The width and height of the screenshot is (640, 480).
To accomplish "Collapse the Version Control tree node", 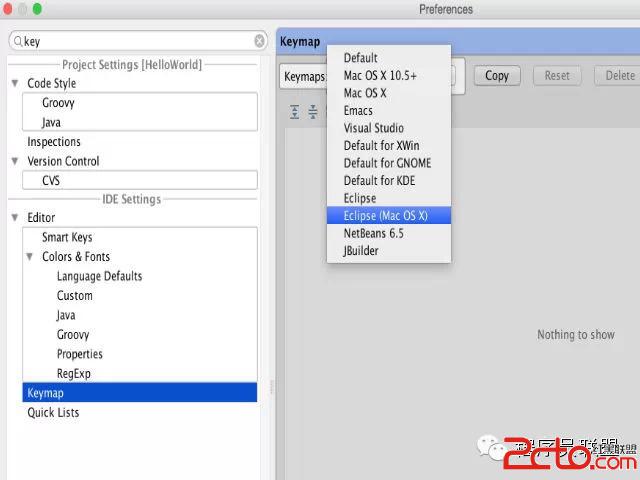I will click(x=15, y=161).
